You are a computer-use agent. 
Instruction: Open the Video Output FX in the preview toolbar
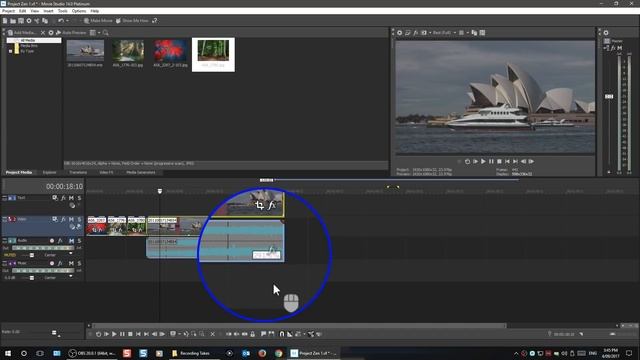coord(416,33)
